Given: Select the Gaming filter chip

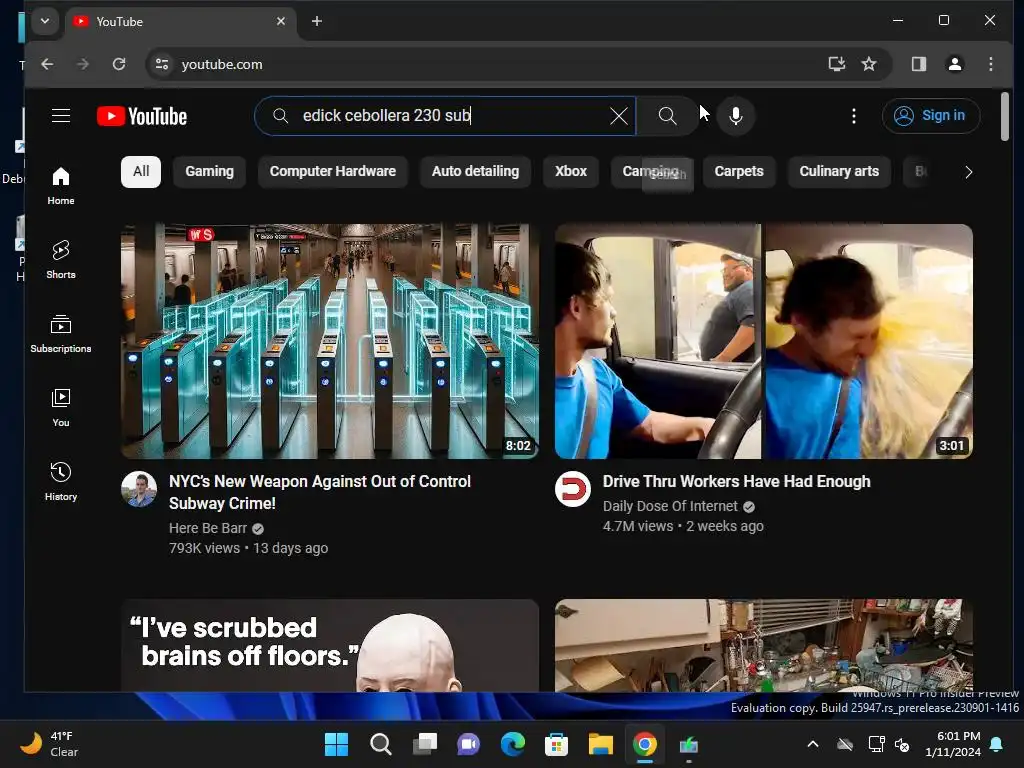Looking at the screenshot, I should [209, 172].
